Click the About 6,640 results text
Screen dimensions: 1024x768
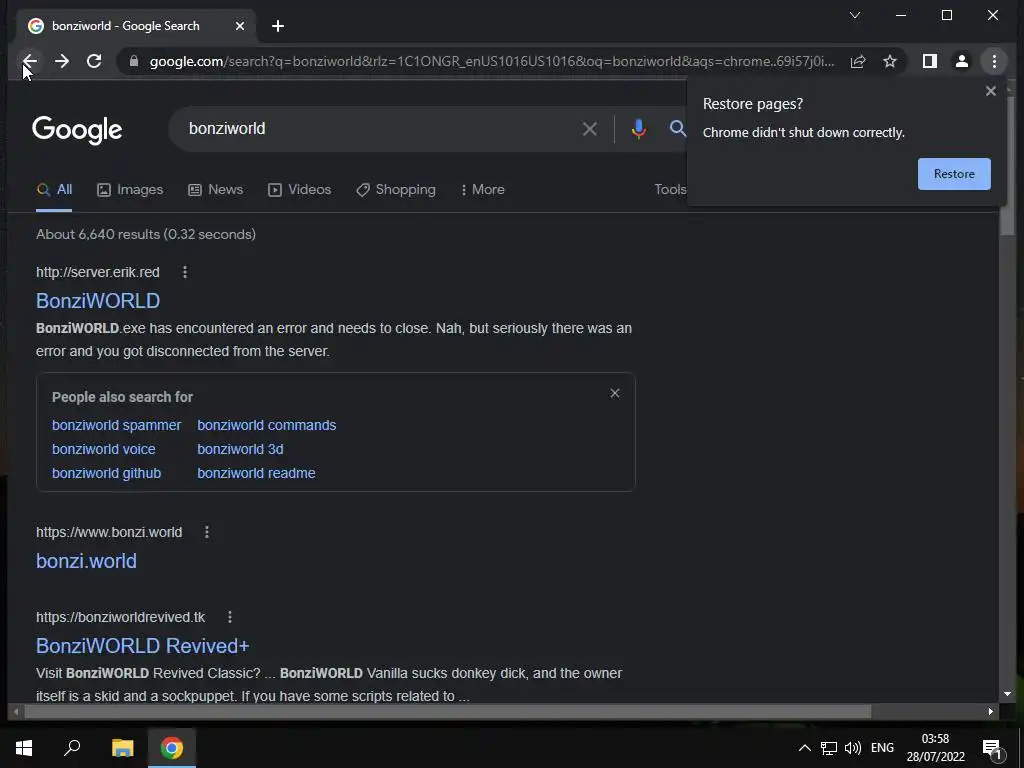coord(146,234)
